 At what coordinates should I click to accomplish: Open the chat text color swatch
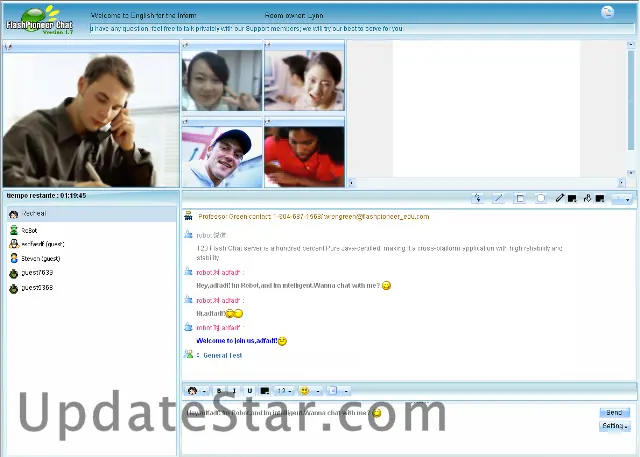(x=264, y=391)
